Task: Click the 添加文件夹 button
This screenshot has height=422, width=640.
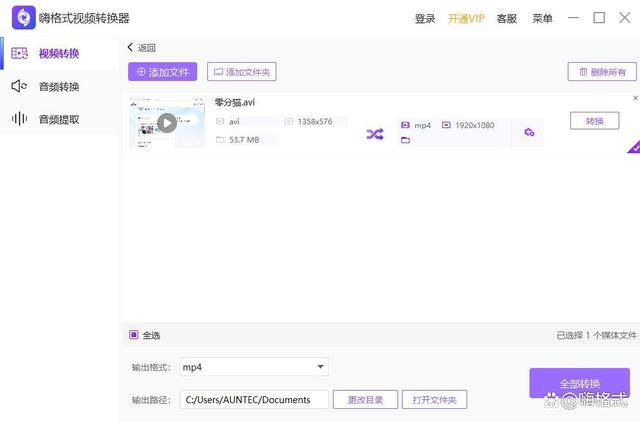Action: [242, 72]
